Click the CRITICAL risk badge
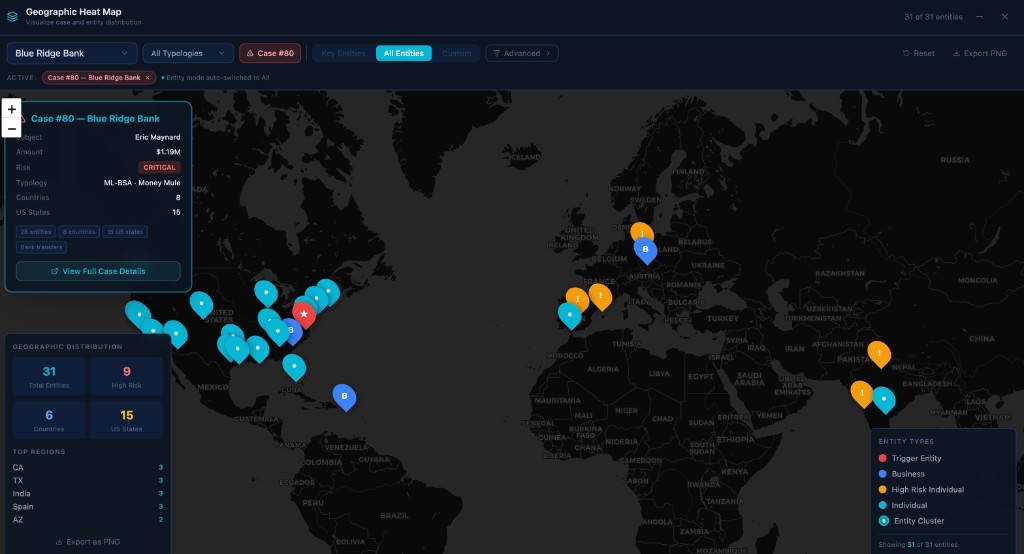Viewport: 1024px width, 554px height. pyautogui.click(x=159, y=167)
